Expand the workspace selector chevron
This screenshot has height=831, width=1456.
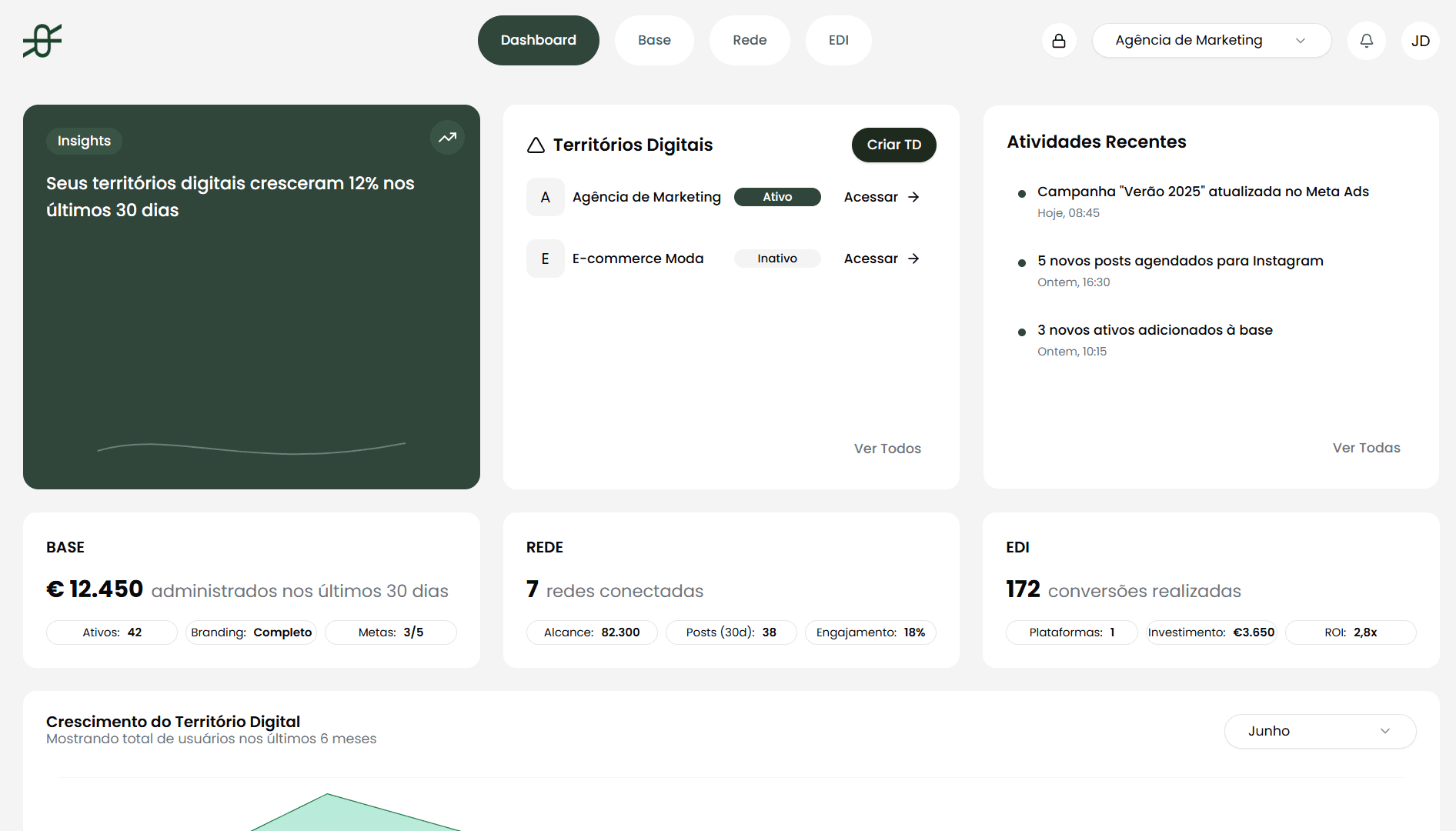tap(1301, 41)
